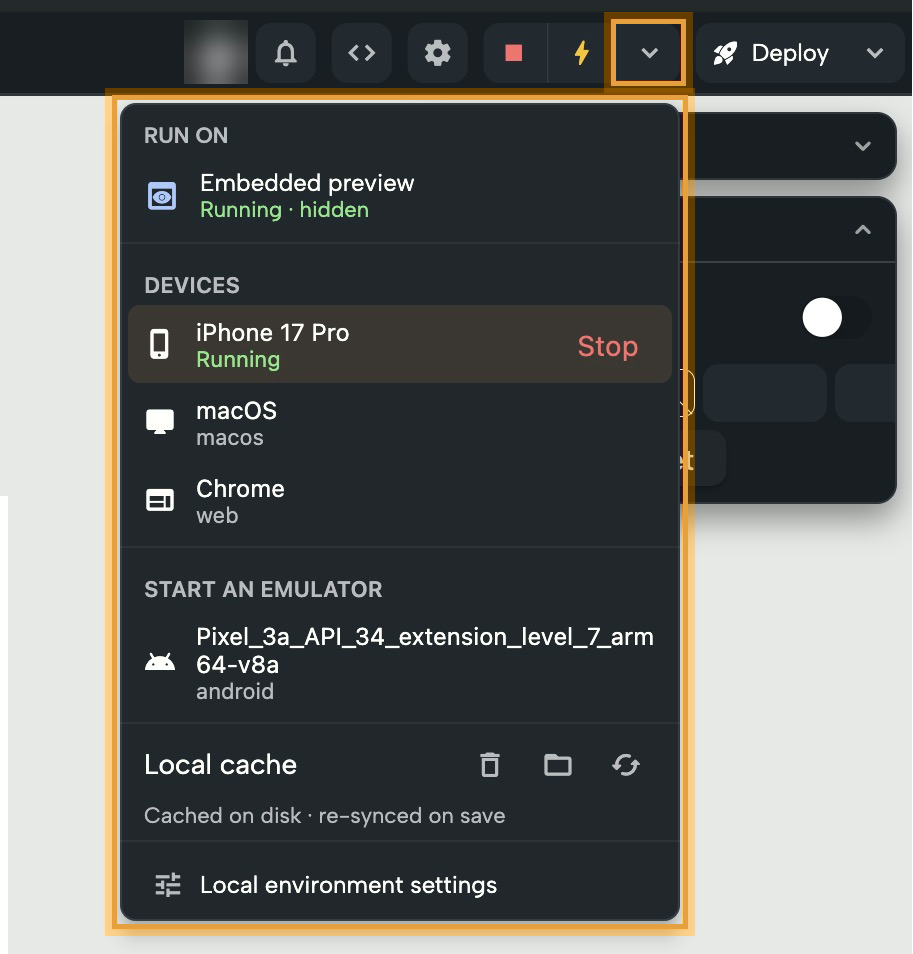Click the sliders icon beside Local environment settings
Screen dimensions: 913x954
[x=168, y=885]
